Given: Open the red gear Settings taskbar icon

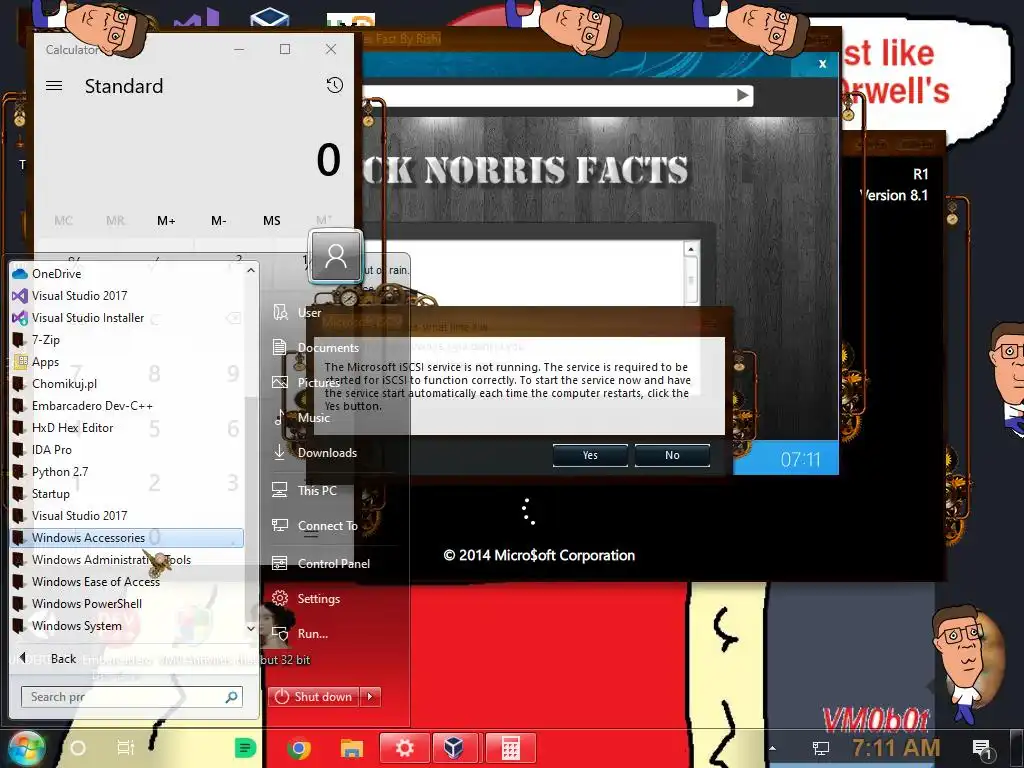Looking at the screenshot, I should [x=404, y=748].
